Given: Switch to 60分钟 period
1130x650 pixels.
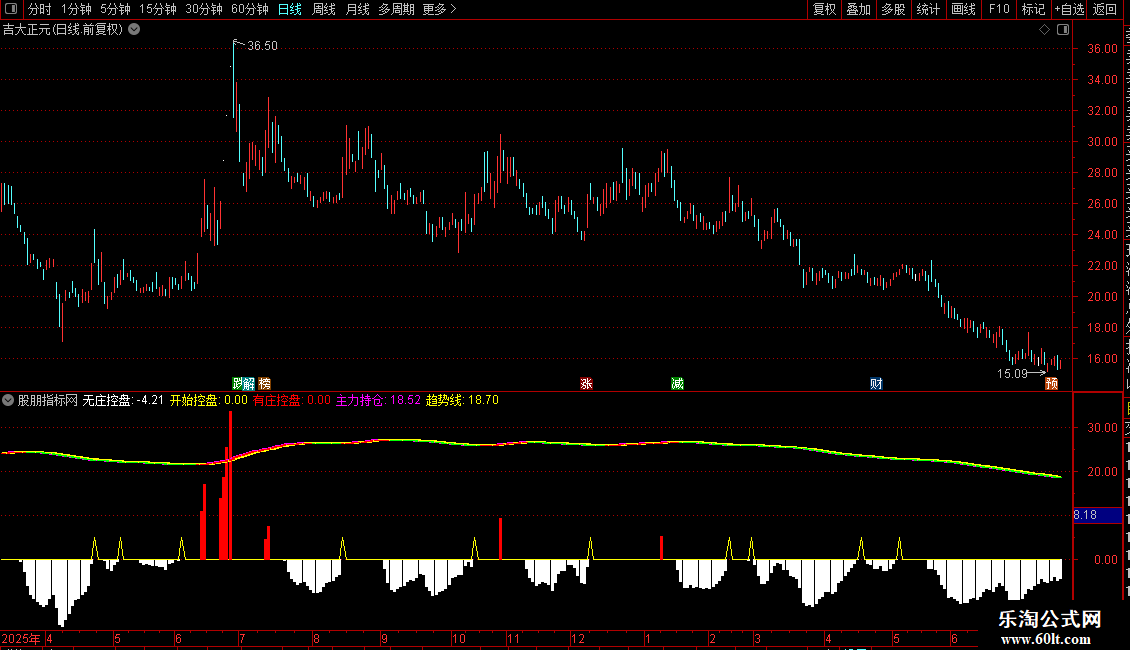Looking at the screenshot, I should pyautogui.click(x=249, y=9).
